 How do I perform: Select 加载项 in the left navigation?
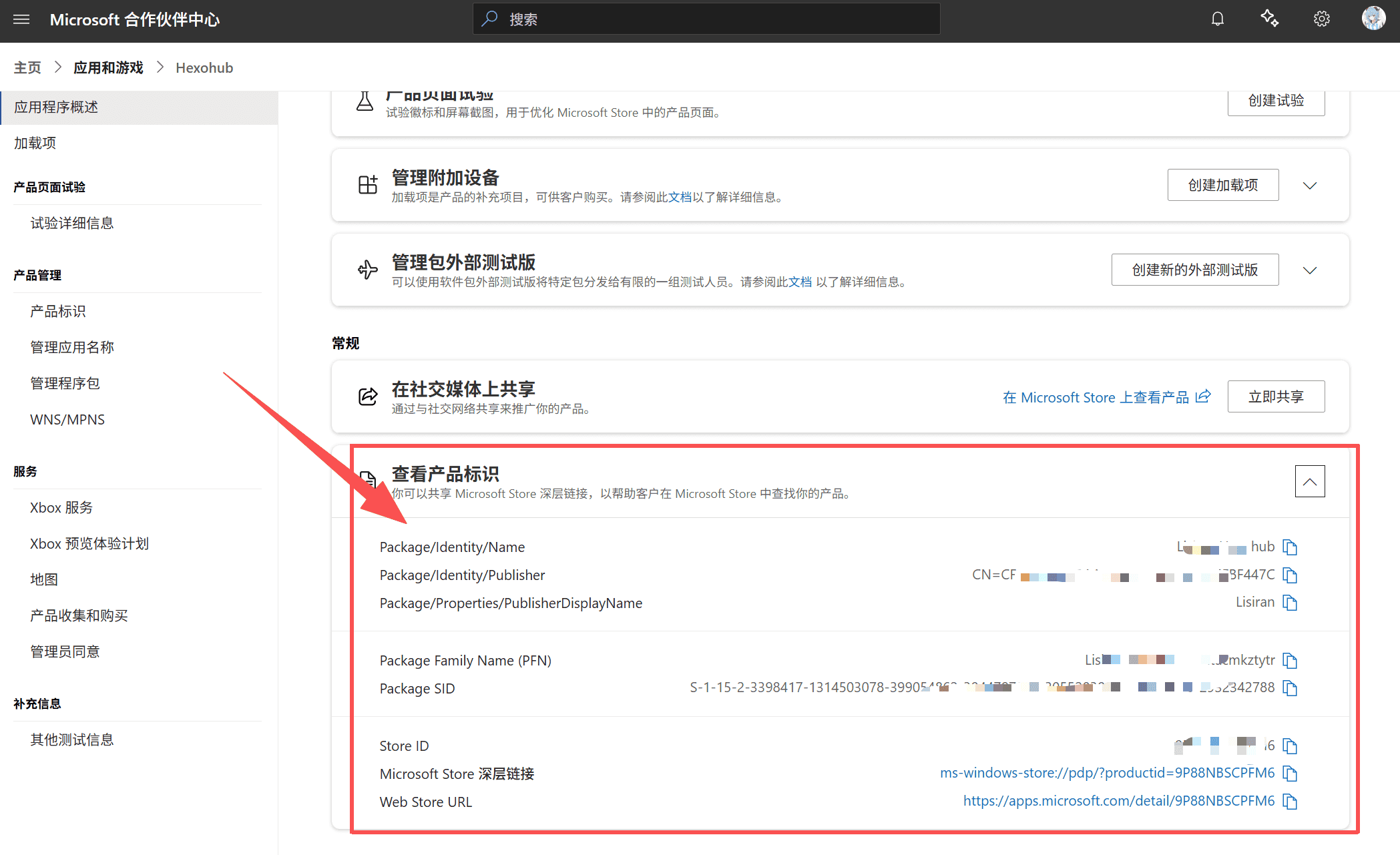(x=35, y=143)
